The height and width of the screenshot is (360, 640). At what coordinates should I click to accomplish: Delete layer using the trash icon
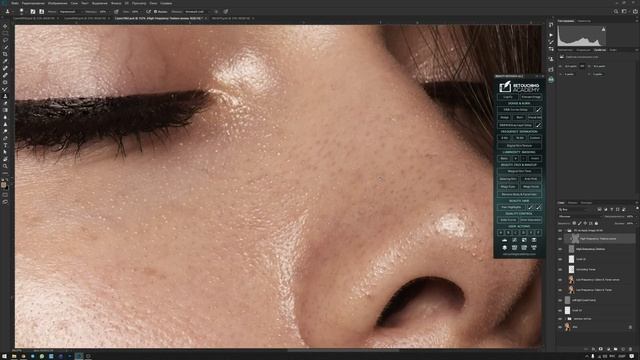[630, 349]
